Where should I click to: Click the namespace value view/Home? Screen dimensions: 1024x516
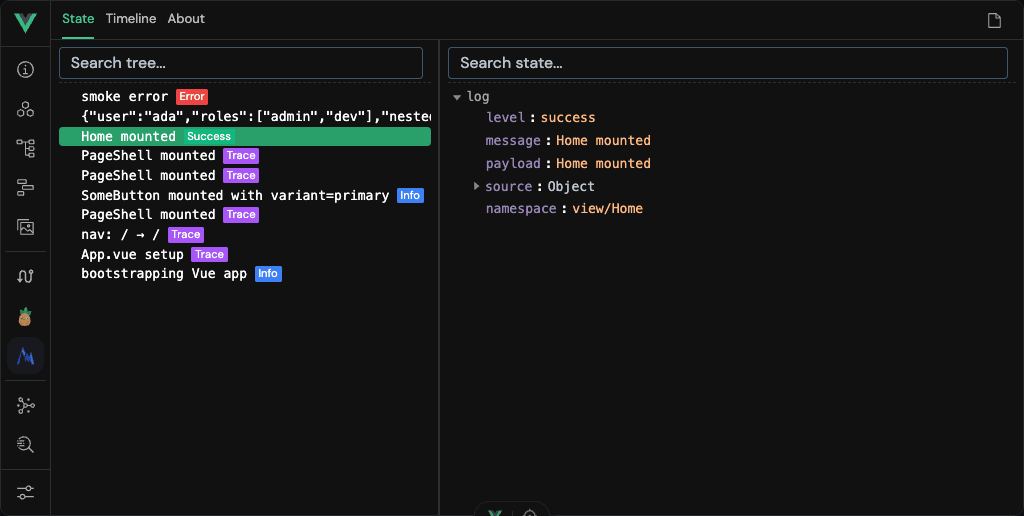point(608,208)
